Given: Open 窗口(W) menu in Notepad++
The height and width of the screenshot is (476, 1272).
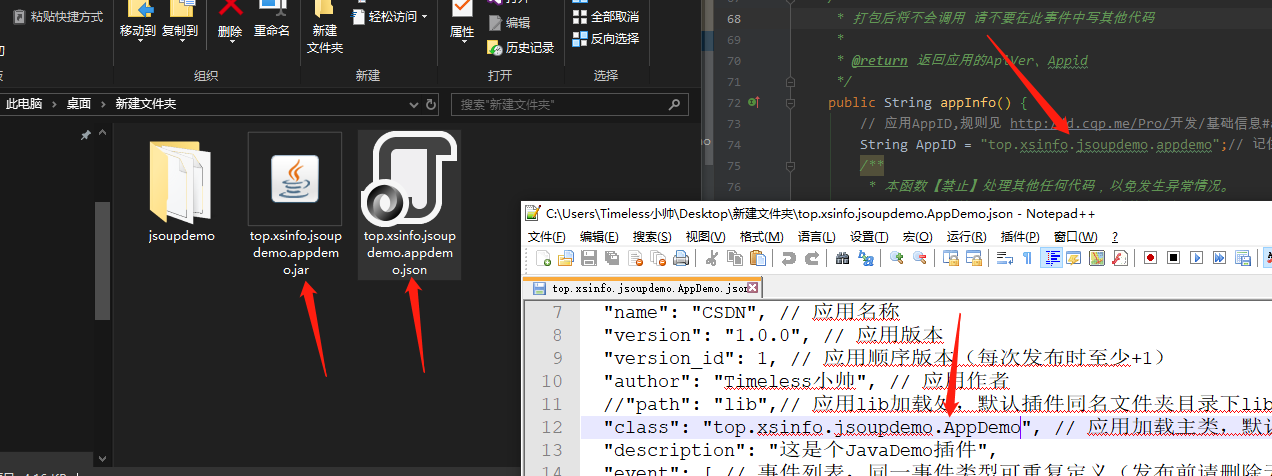Looking at the screenshot, I should (1076, 237).
